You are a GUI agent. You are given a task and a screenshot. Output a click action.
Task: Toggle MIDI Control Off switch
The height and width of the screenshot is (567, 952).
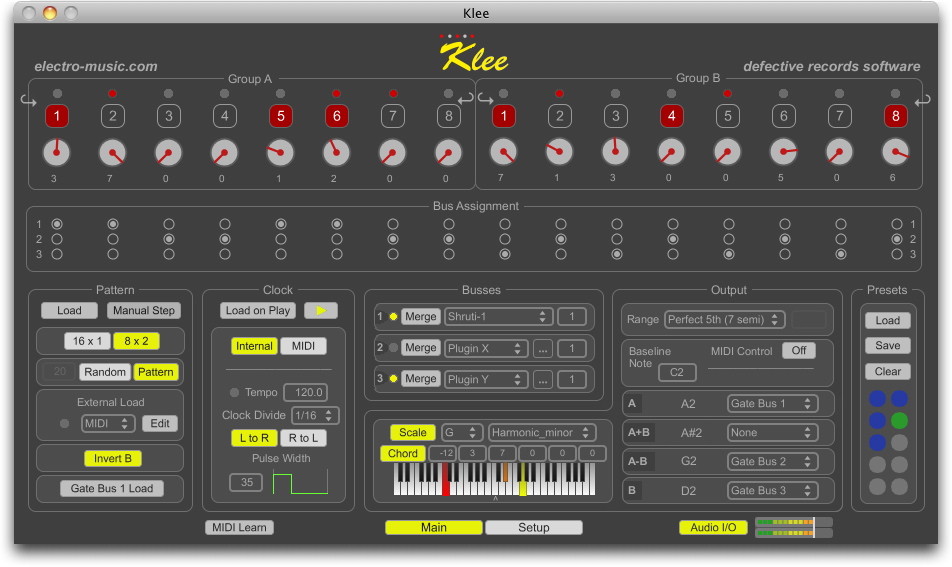[x=799, y=350]
